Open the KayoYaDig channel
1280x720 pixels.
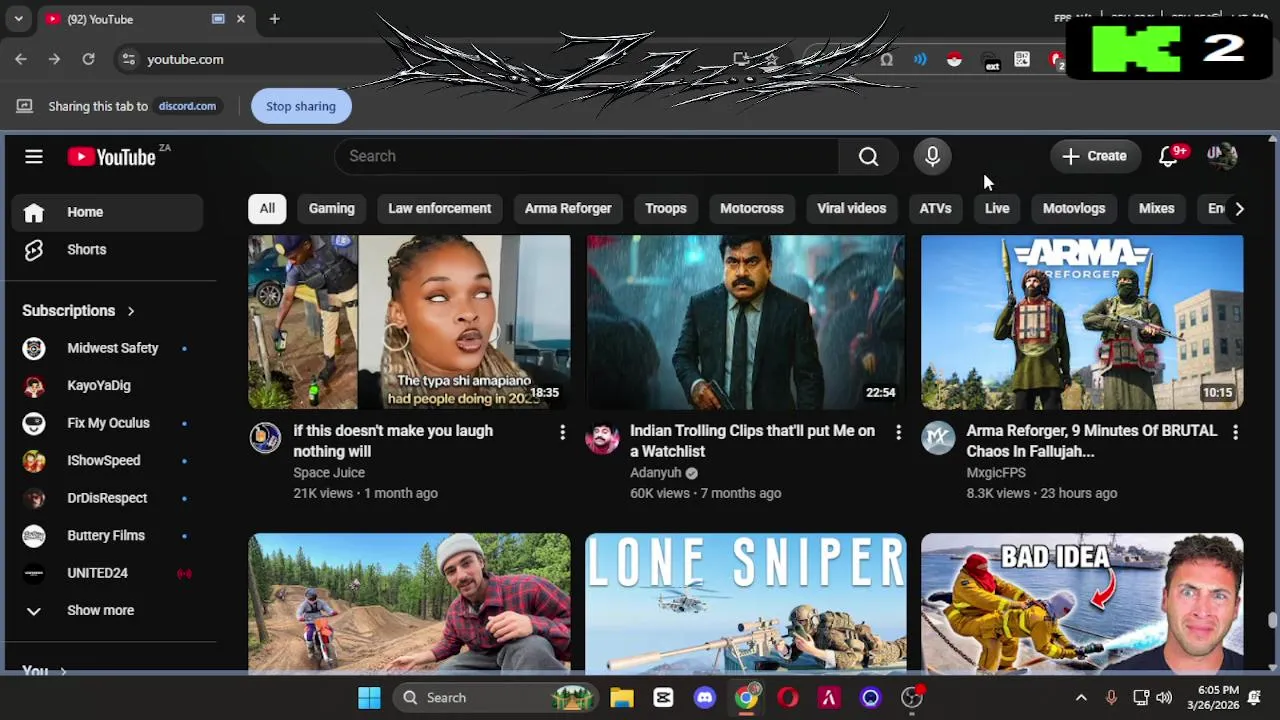coord(108,385)
